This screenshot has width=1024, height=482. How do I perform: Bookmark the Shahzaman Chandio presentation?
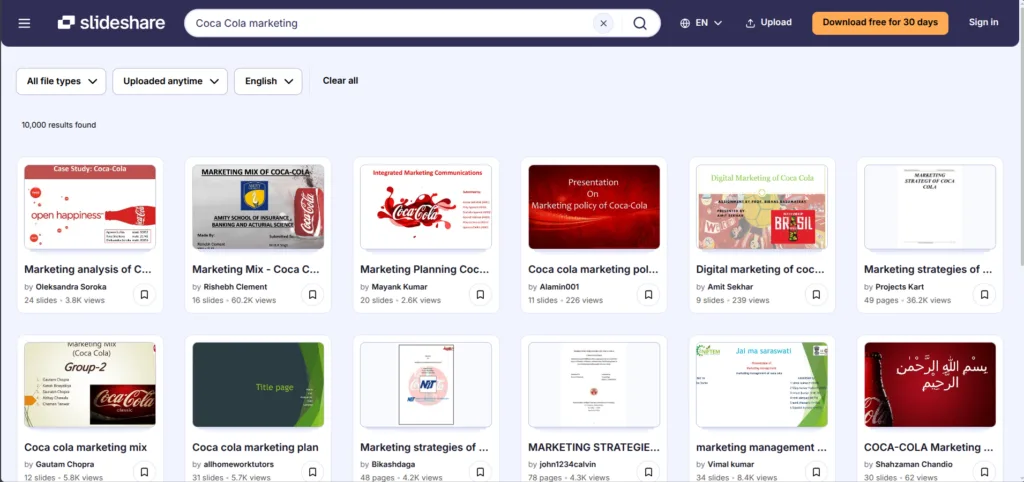pos(984,472)
